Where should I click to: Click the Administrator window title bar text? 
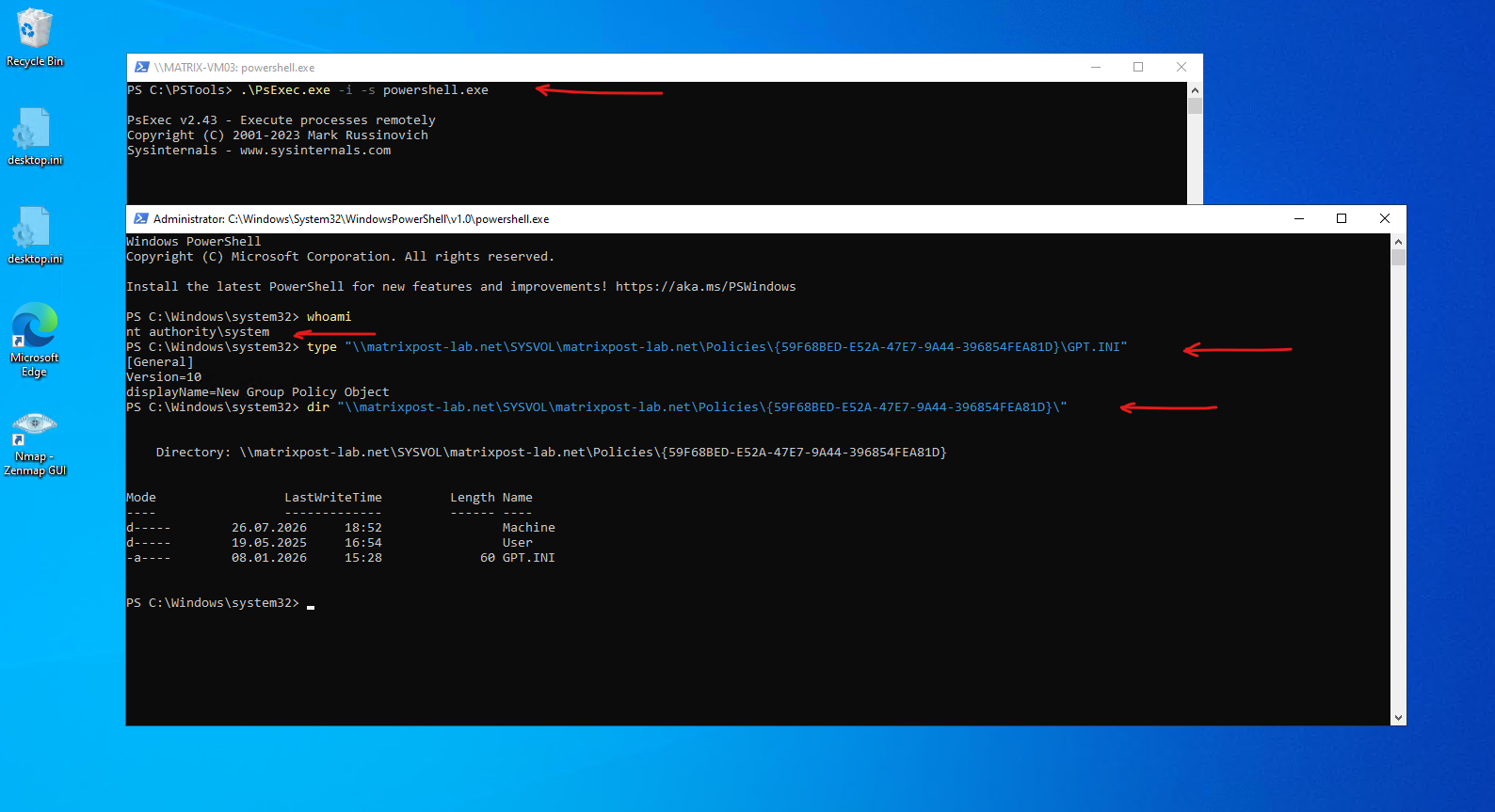(351, 219)
